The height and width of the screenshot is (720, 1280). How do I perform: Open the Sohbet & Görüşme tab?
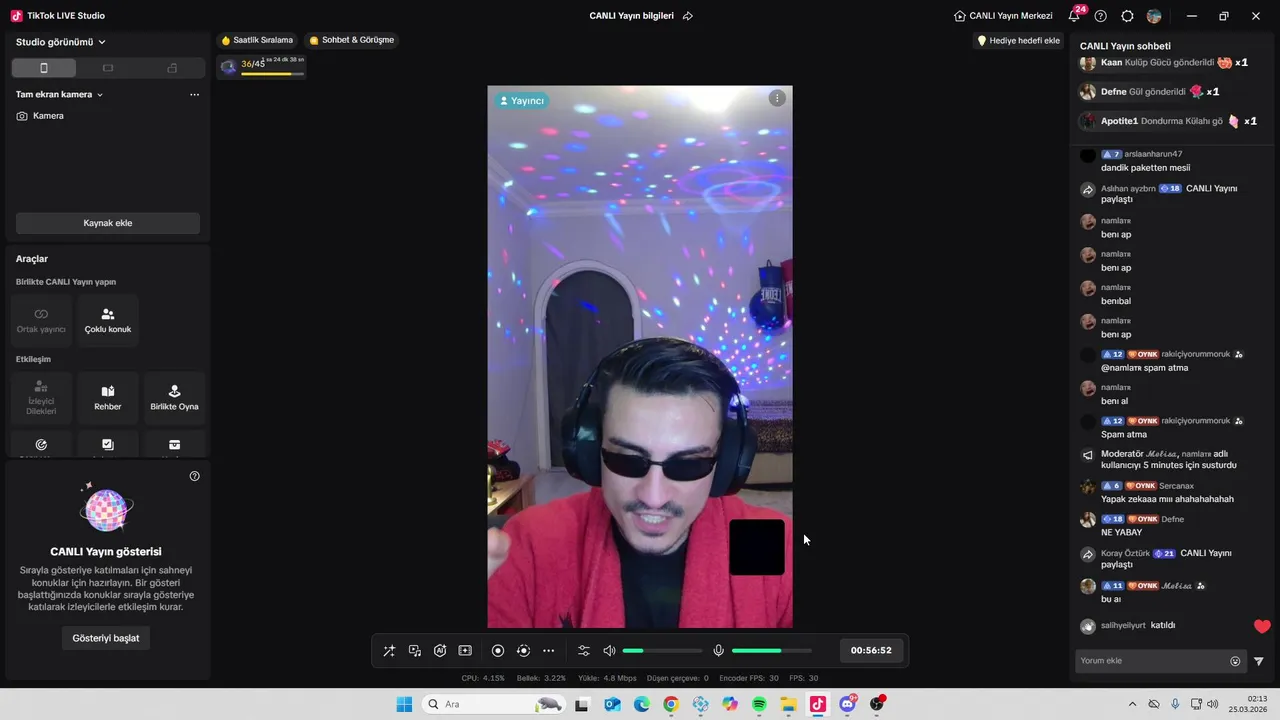[x=352, y=40]
